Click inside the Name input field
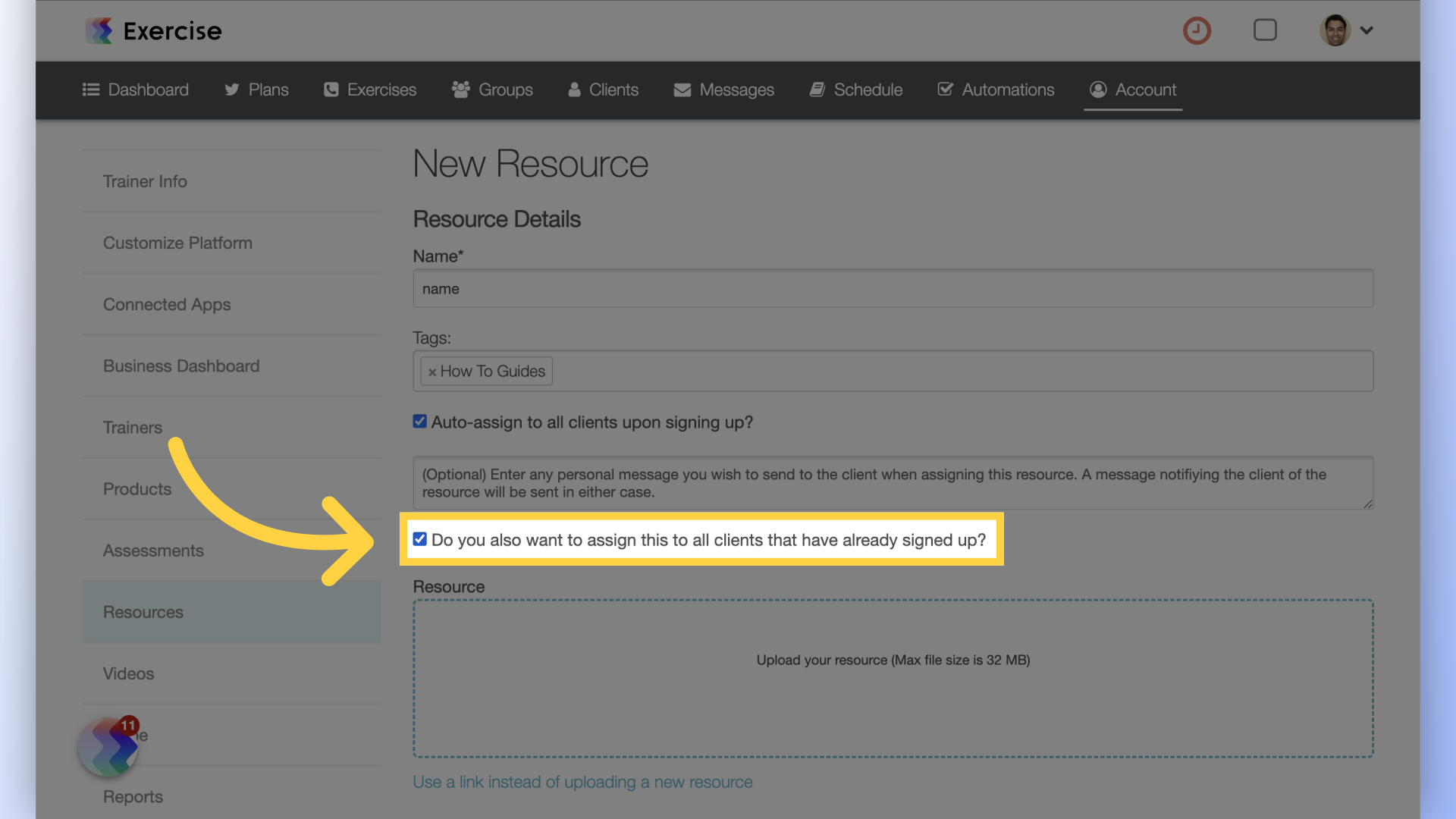 pyautogui.click(x=892, y=288)
